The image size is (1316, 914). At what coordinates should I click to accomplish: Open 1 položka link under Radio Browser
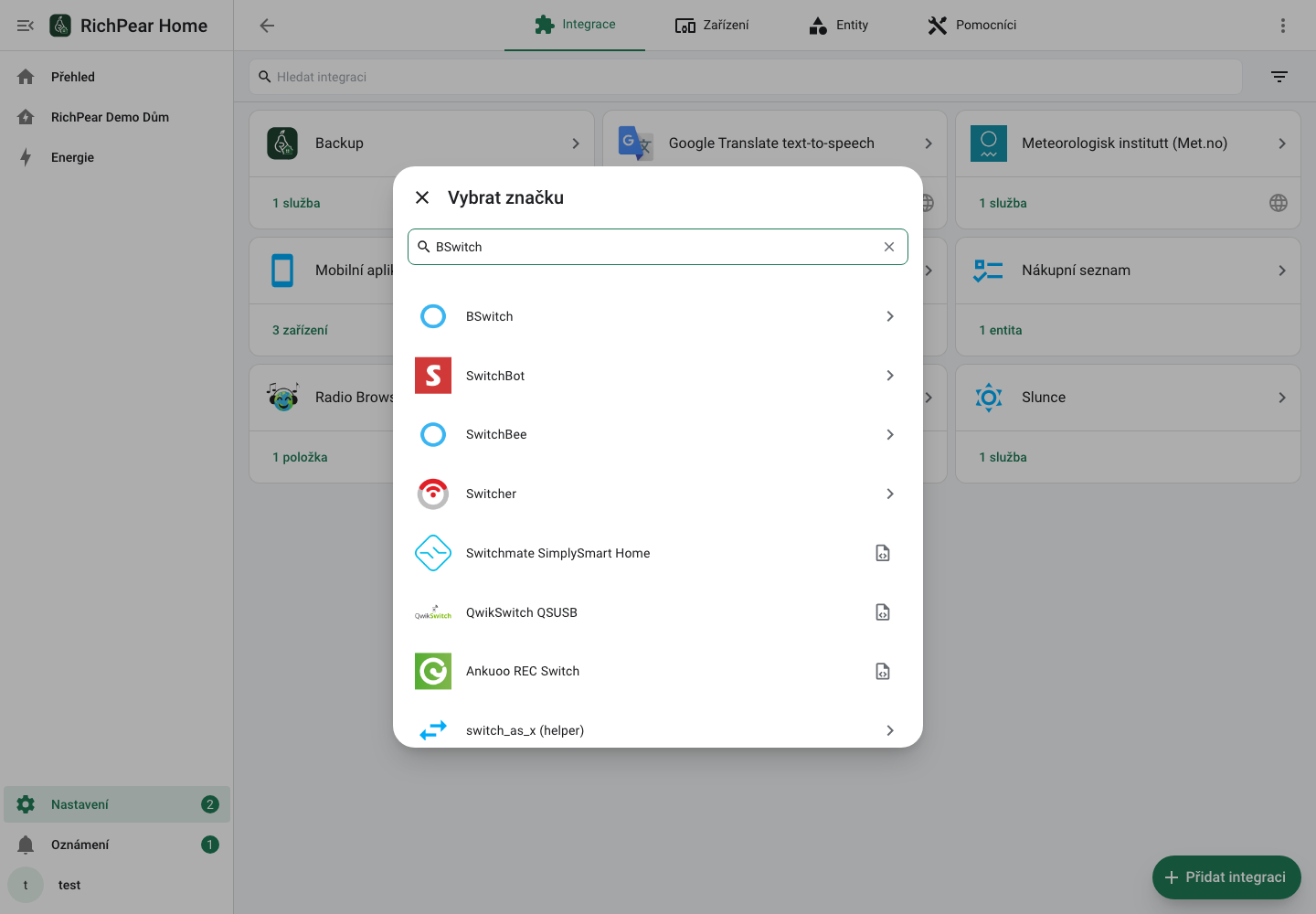tap(300, 457)
